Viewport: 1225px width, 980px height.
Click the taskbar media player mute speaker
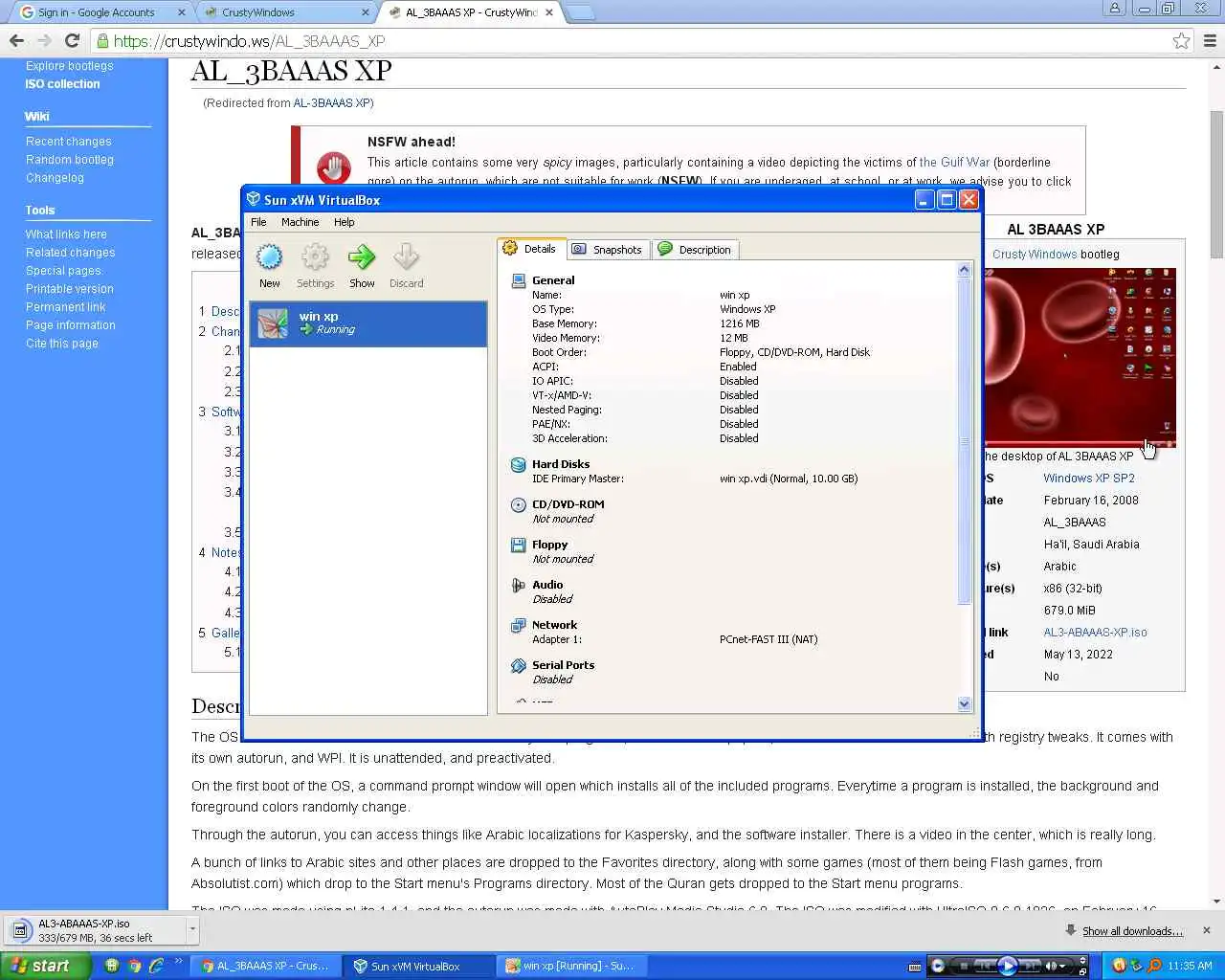pyautogui.click(x=1051, y=967)
